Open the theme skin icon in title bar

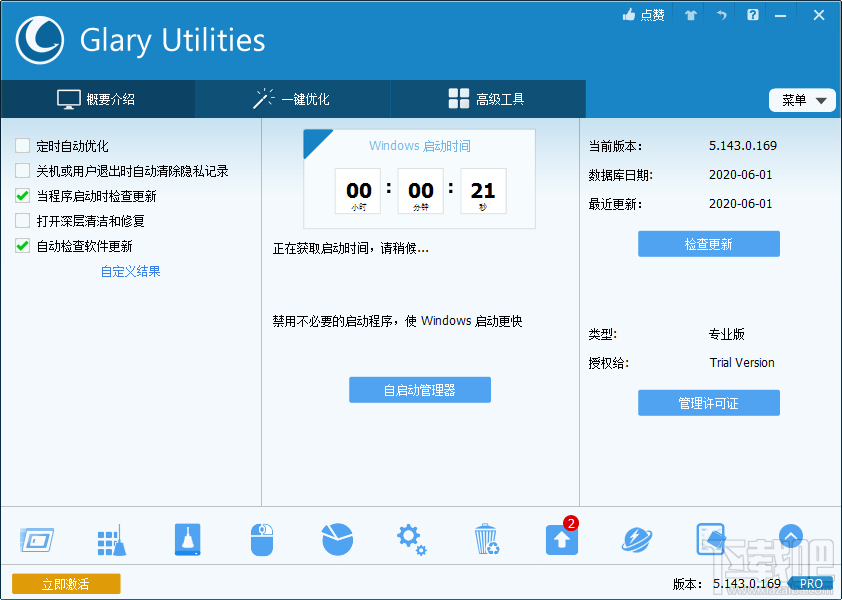point(690,14)
